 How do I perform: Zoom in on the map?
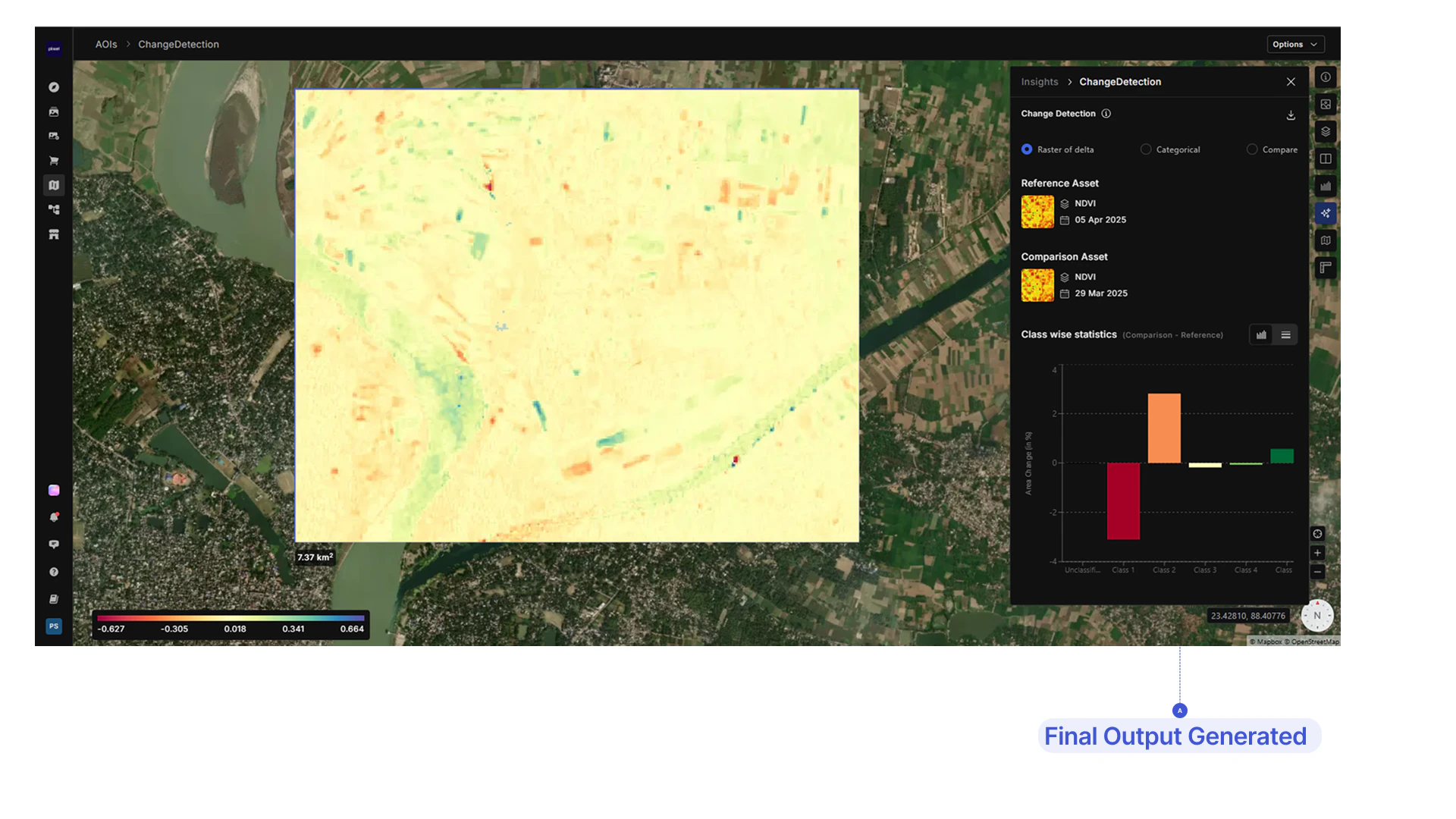[1317, 553]
